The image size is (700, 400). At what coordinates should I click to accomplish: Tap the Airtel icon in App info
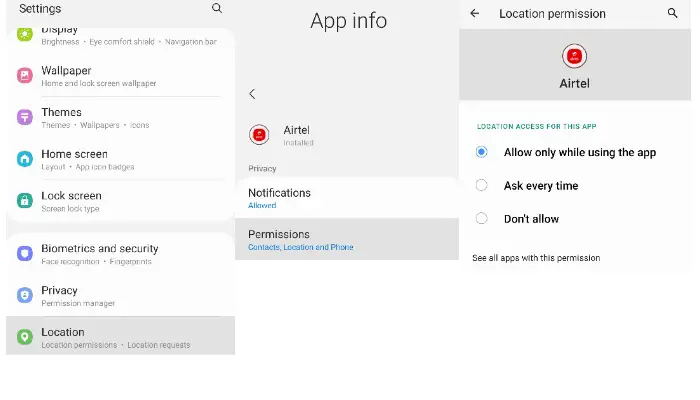pyautogui.click(x=259, y=135)
